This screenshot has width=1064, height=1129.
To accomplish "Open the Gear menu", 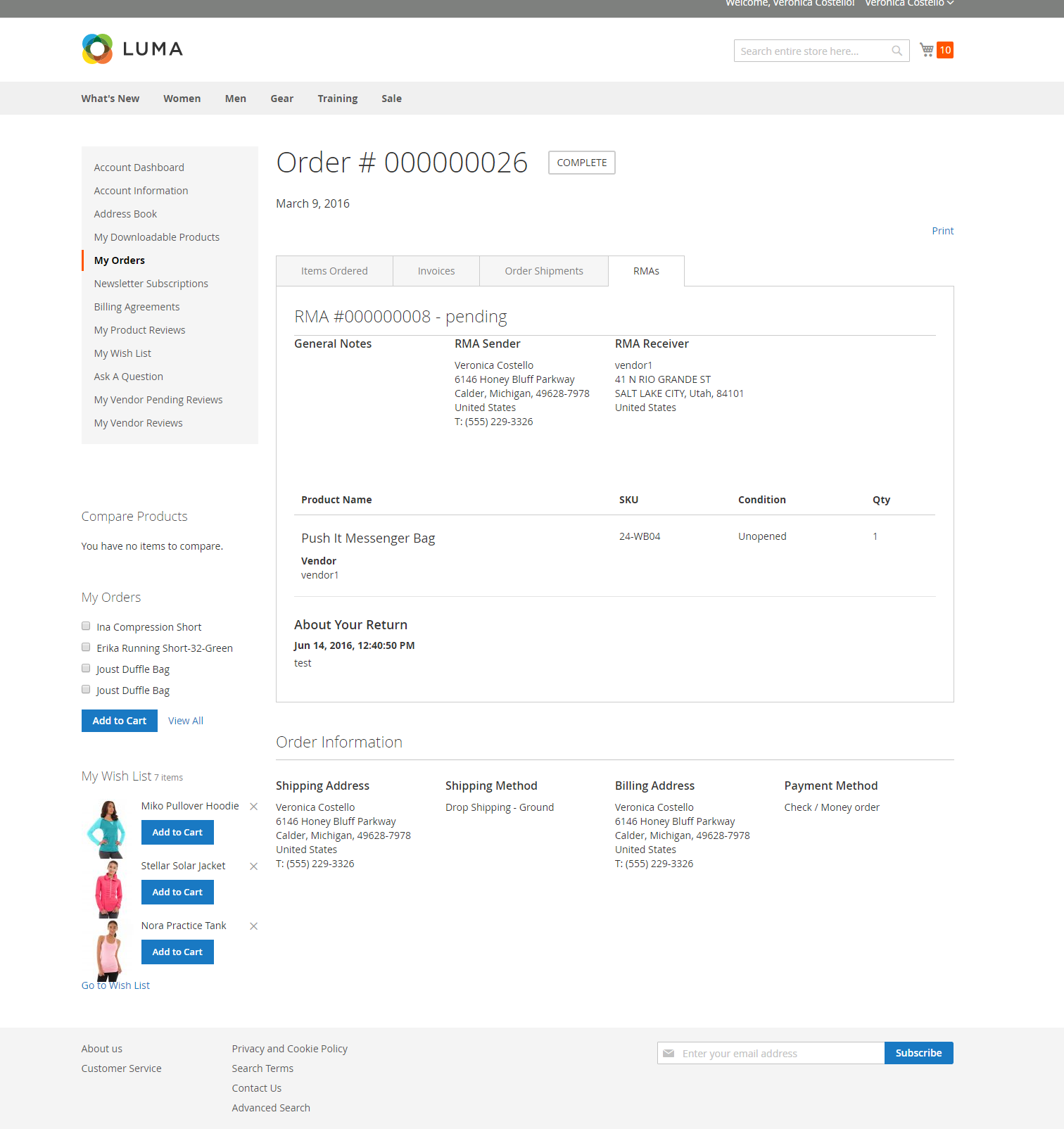I will coord(282,99).
